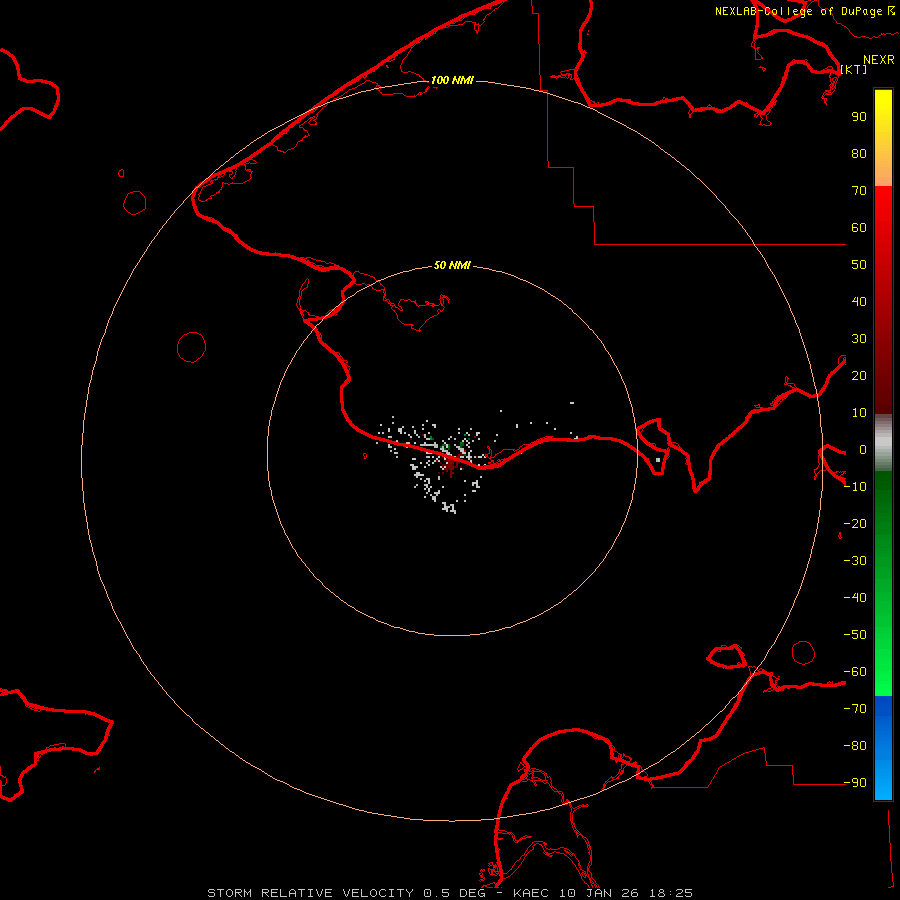Select the 80 value on the velocity scale
Screen dimensions: 900x900
[859, 153]
